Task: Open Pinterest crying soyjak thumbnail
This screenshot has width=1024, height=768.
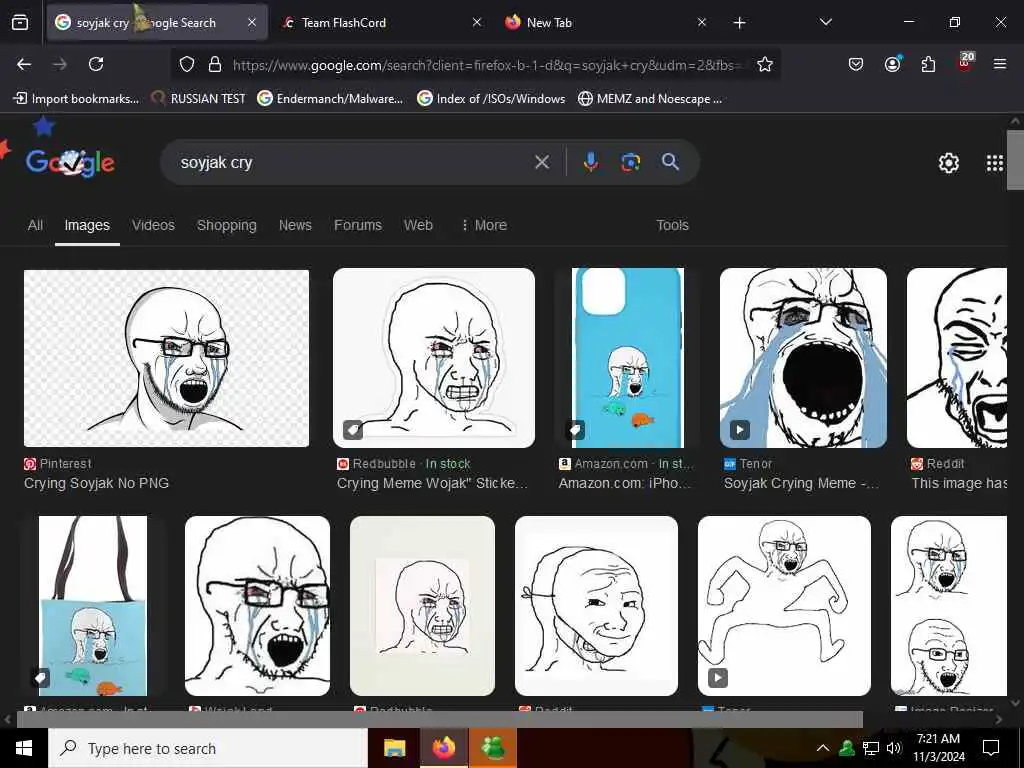Action: (x=167, y=358)
